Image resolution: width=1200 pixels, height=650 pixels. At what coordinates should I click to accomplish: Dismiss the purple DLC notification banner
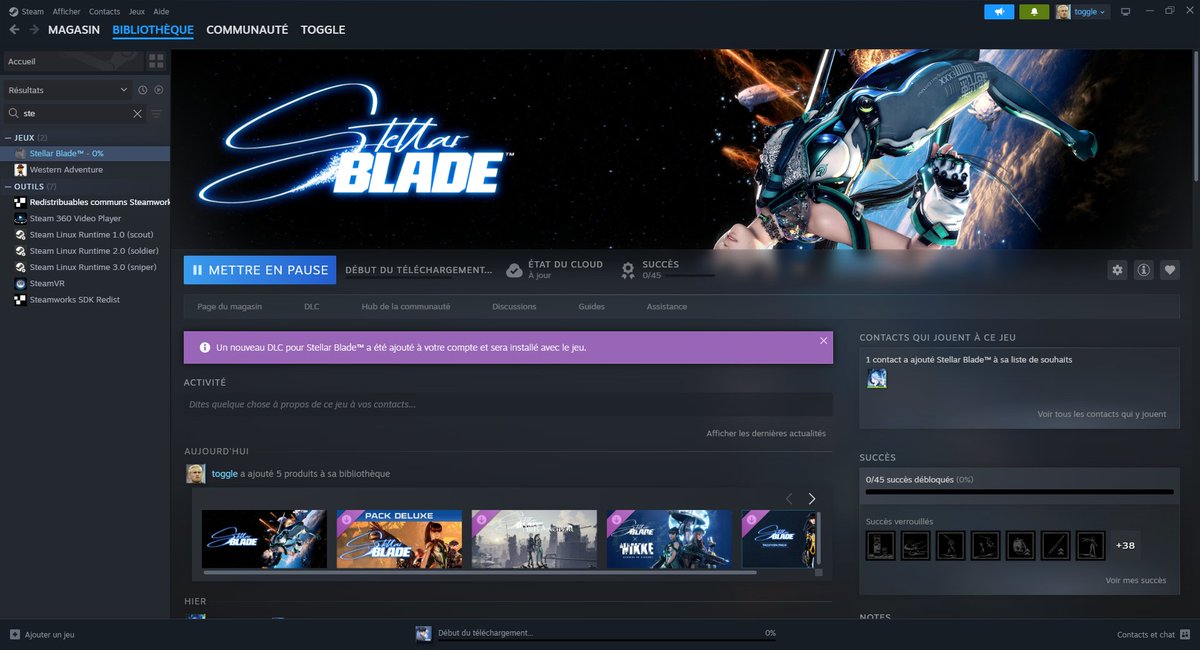824,341
